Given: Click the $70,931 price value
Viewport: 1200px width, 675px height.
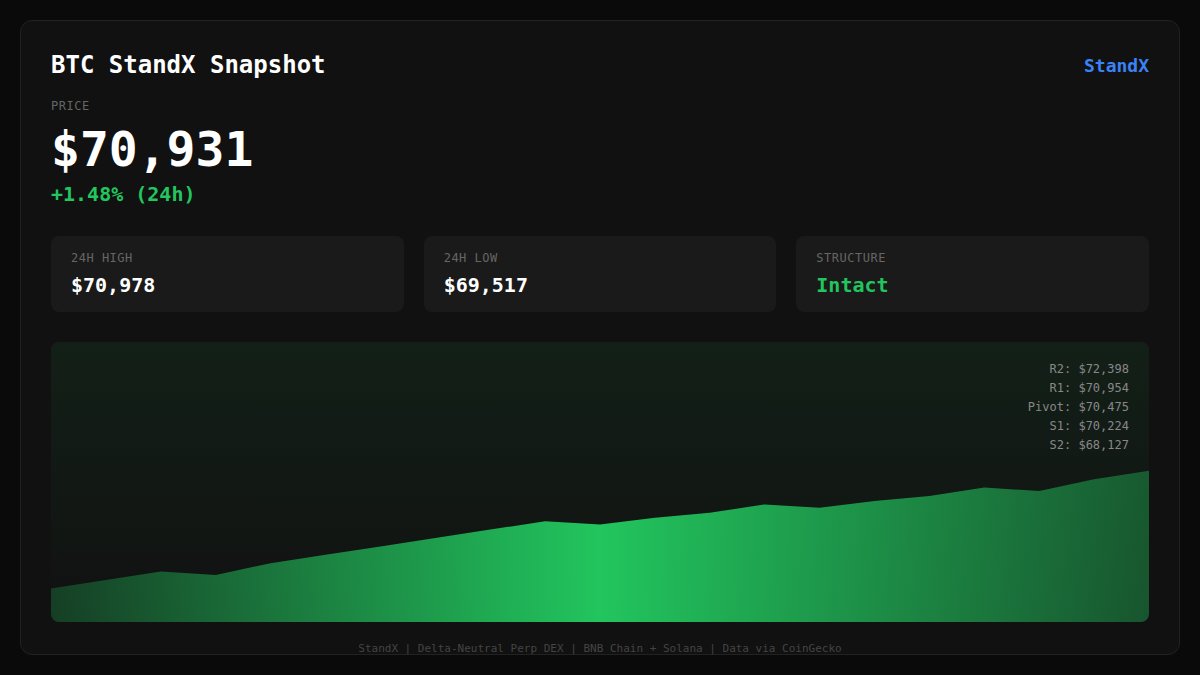Looking at the screenshot, I should pos(152,150).
